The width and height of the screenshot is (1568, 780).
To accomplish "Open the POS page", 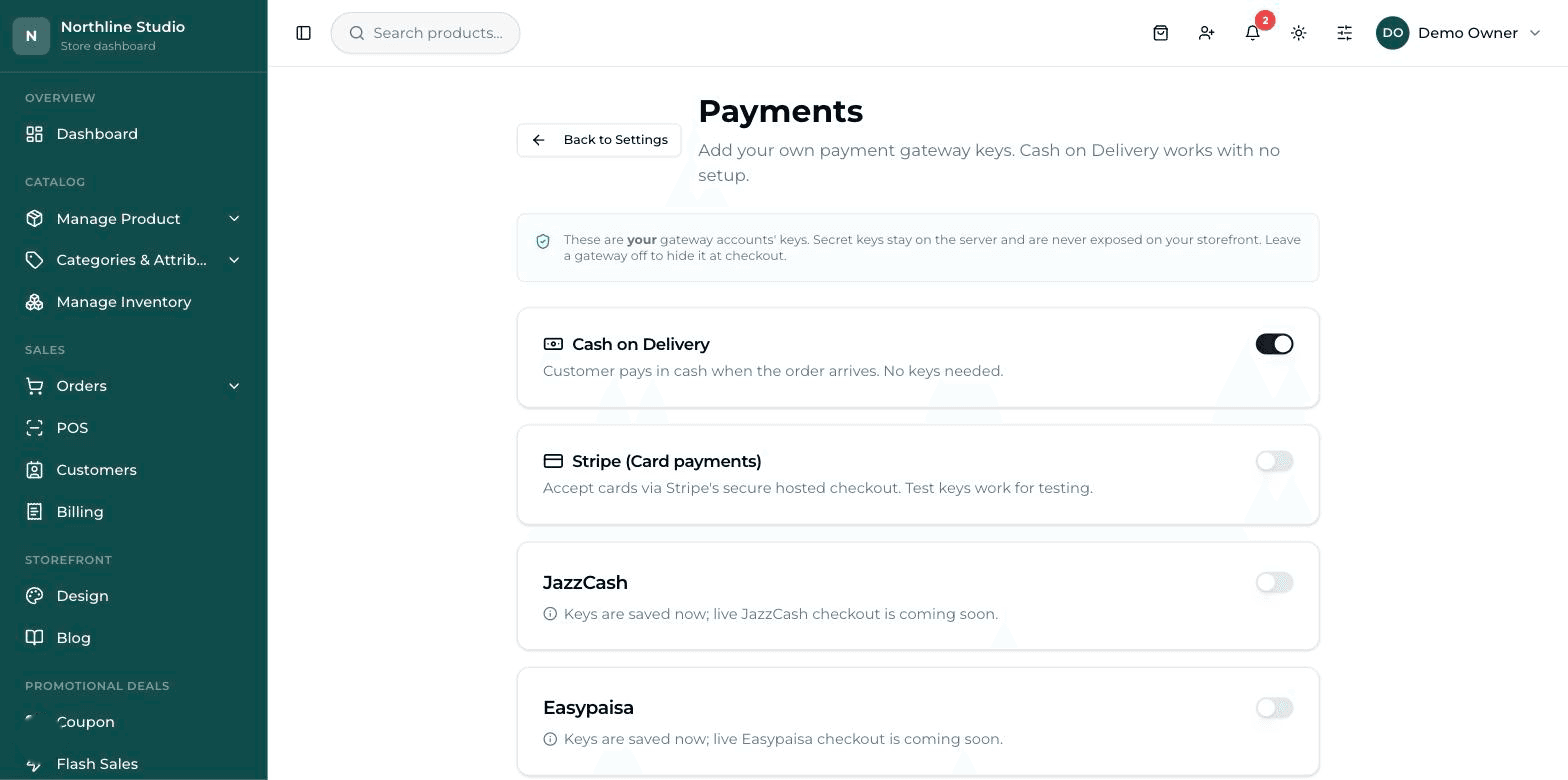I will pyautogui.click(x=133, y=428).
